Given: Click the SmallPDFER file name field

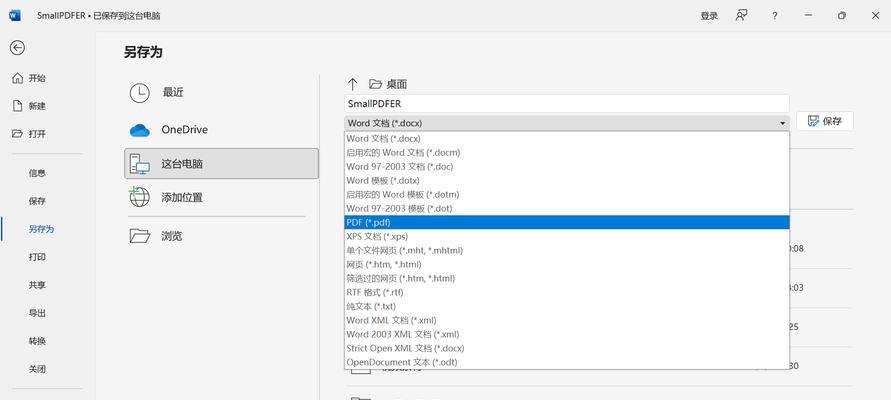Looking at the screenshot, I should pos(567,103).
